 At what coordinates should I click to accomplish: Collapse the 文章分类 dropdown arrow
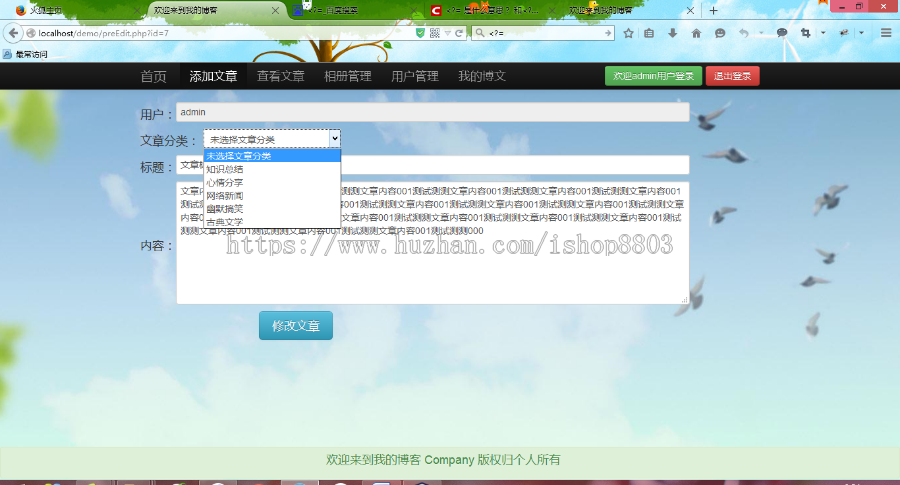335,138
